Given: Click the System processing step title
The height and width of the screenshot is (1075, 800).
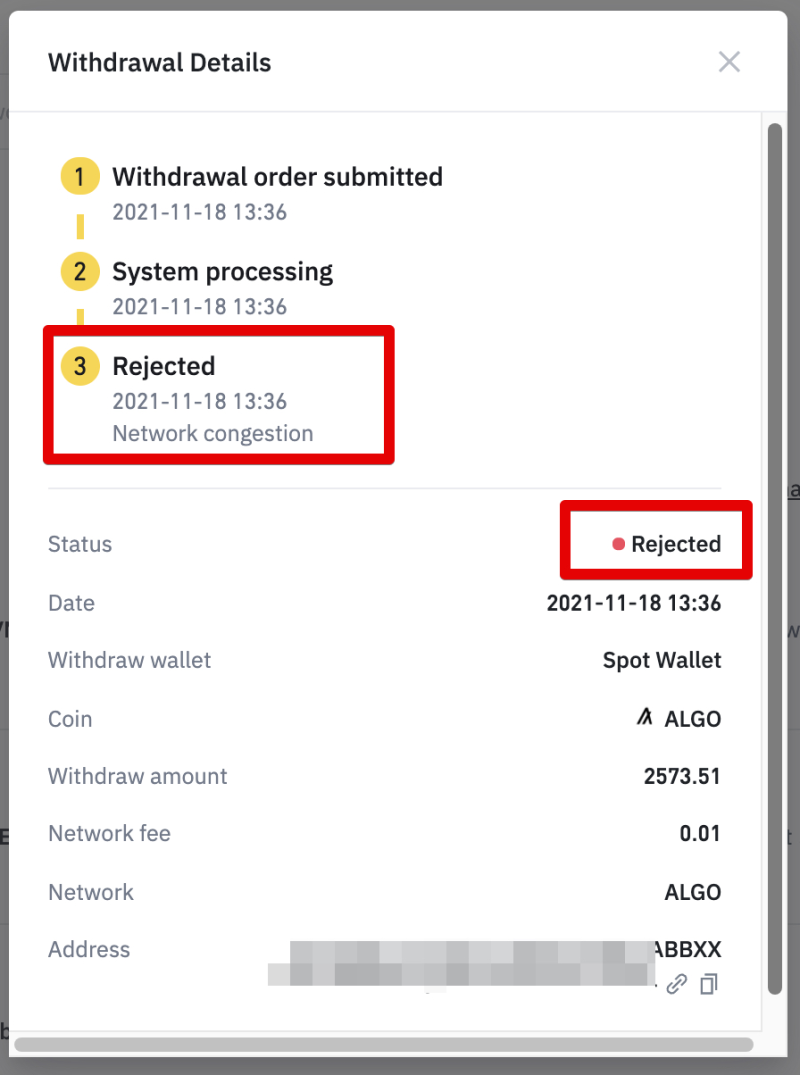Looking at the screenshot, I should (x=222, y=272).
